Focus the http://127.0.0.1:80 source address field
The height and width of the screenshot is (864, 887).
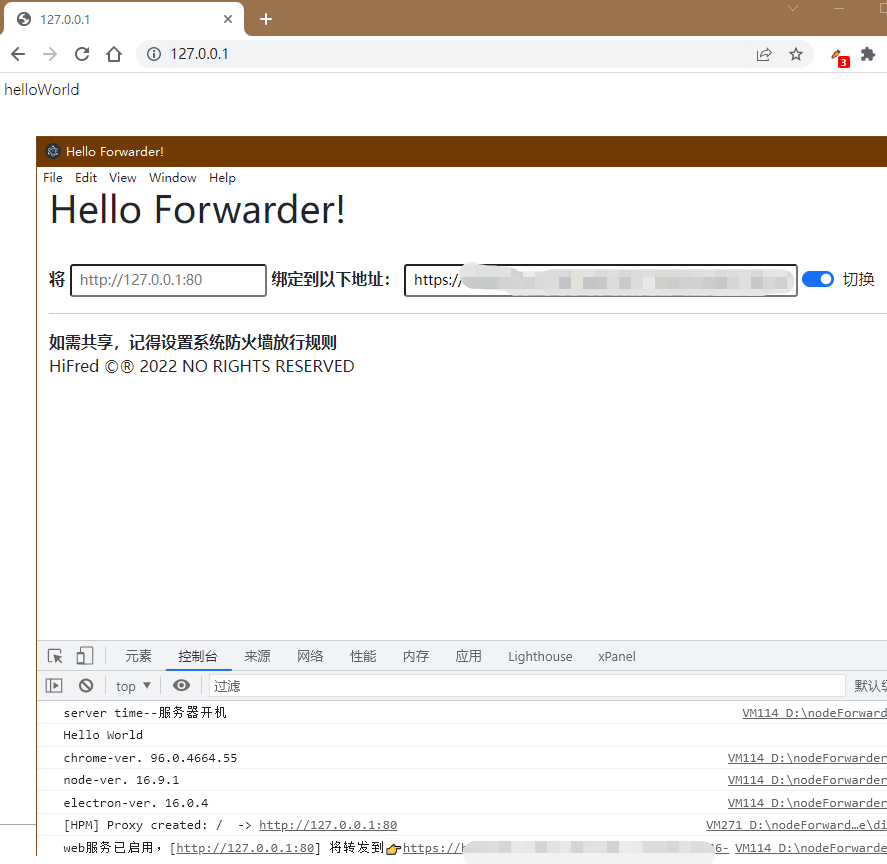click(168, 280)
